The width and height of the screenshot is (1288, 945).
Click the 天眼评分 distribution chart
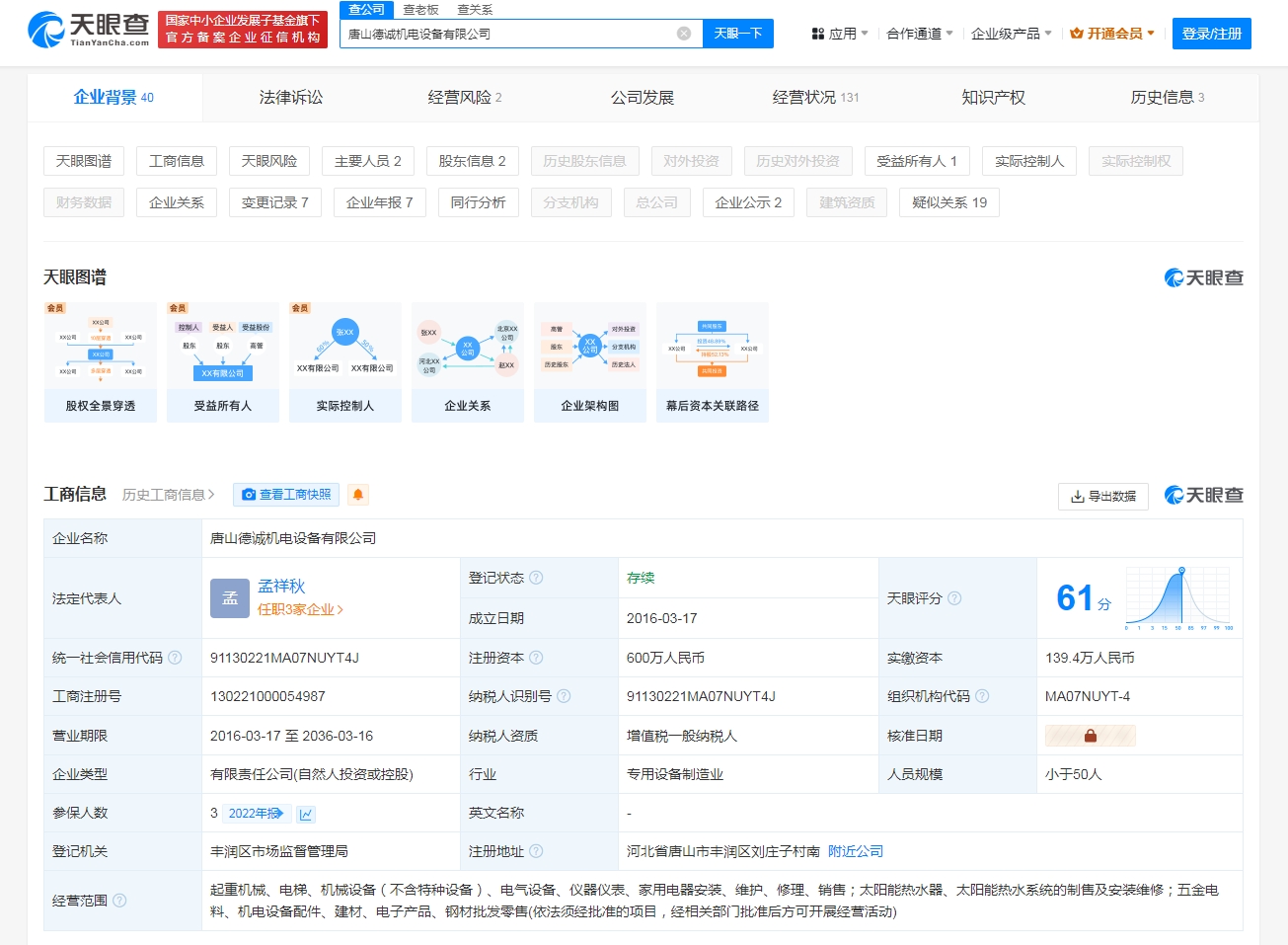[1179, 598]
